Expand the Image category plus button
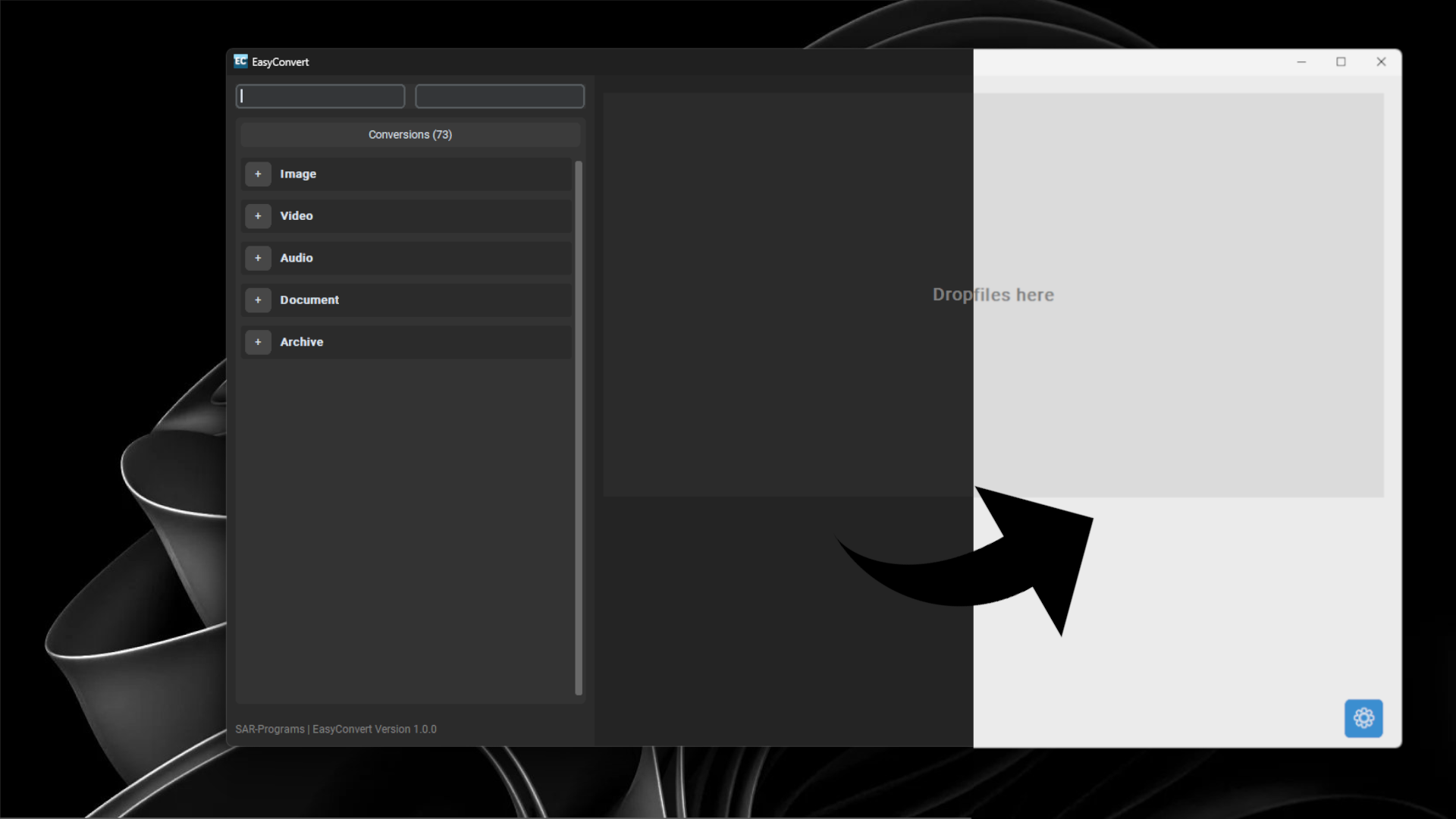This screenshot has width=1456, height=819. tap(258, 174)
